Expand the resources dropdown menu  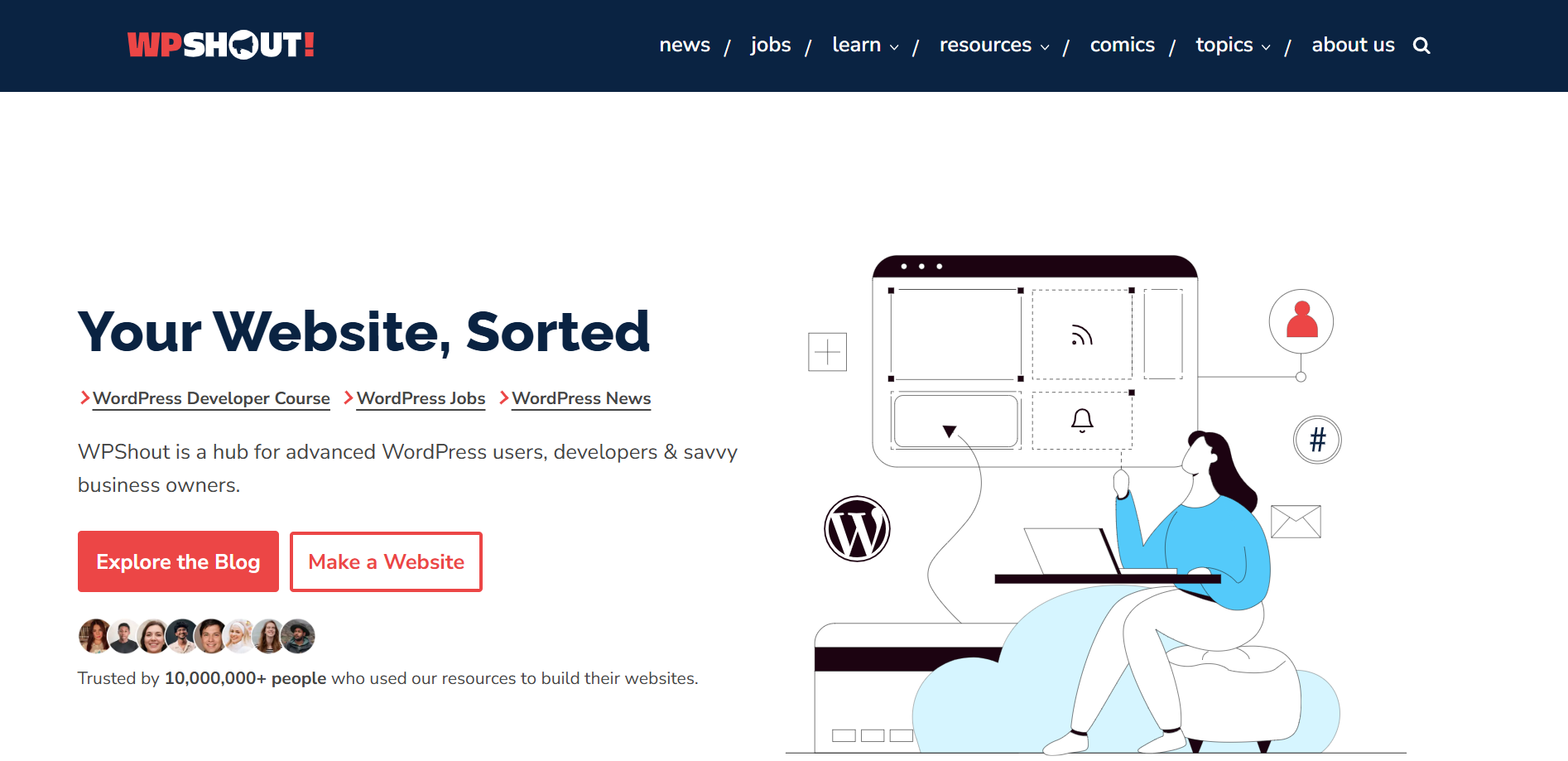tap(994, 45)
